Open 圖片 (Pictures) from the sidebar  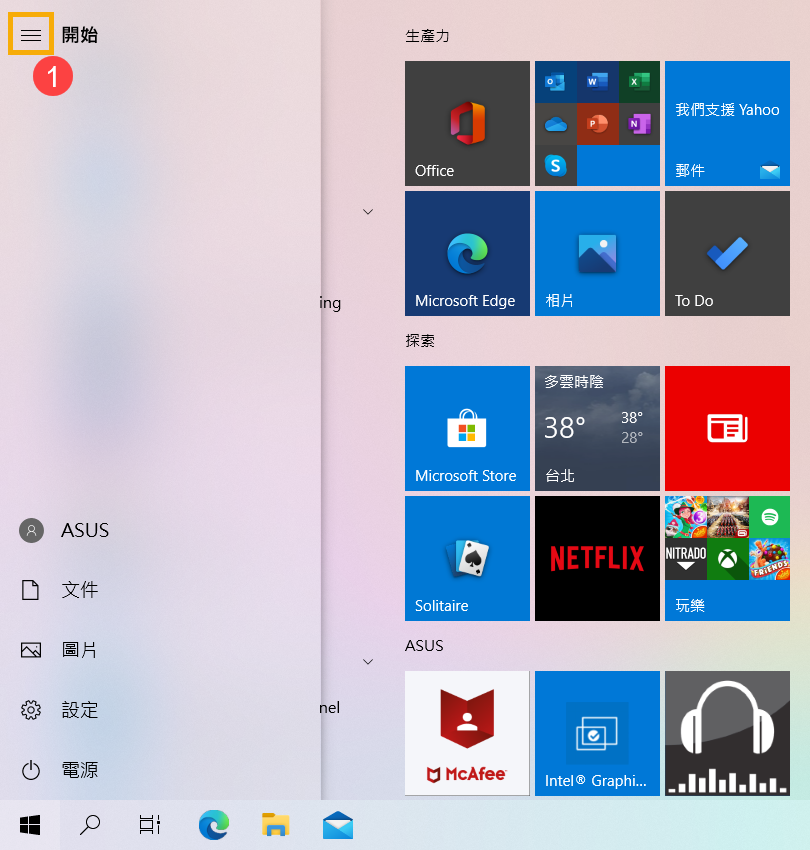(x=65, y=650)
